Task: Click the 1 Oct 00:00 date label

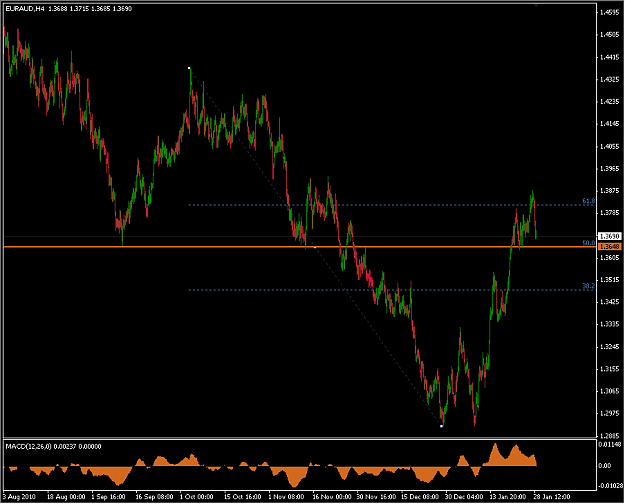Action: 197,497
